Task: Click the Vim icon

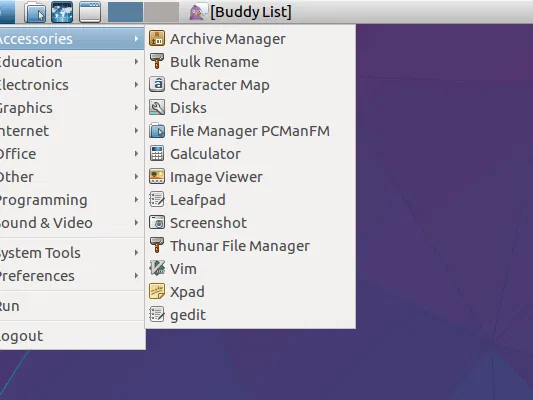Action: [157, 269]
